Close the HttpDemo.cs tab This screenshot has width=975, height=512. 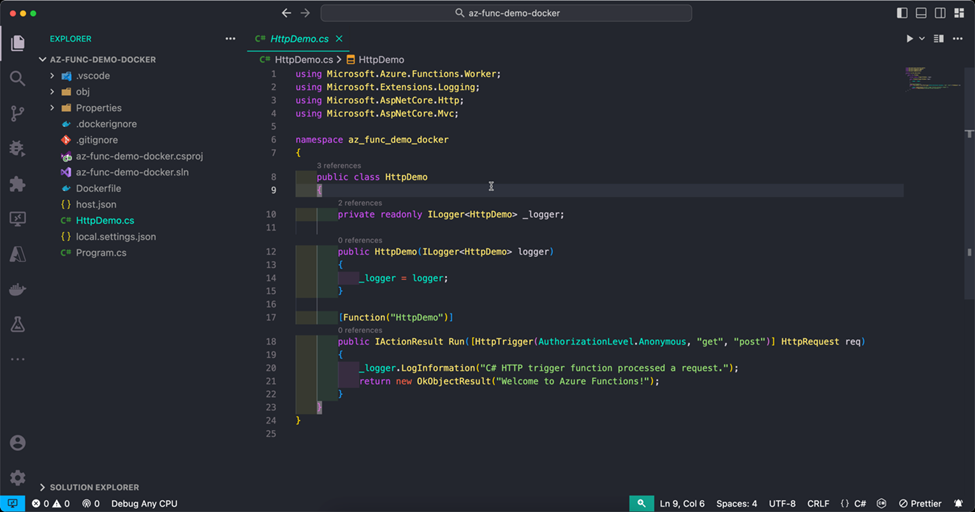coord(339,39)
